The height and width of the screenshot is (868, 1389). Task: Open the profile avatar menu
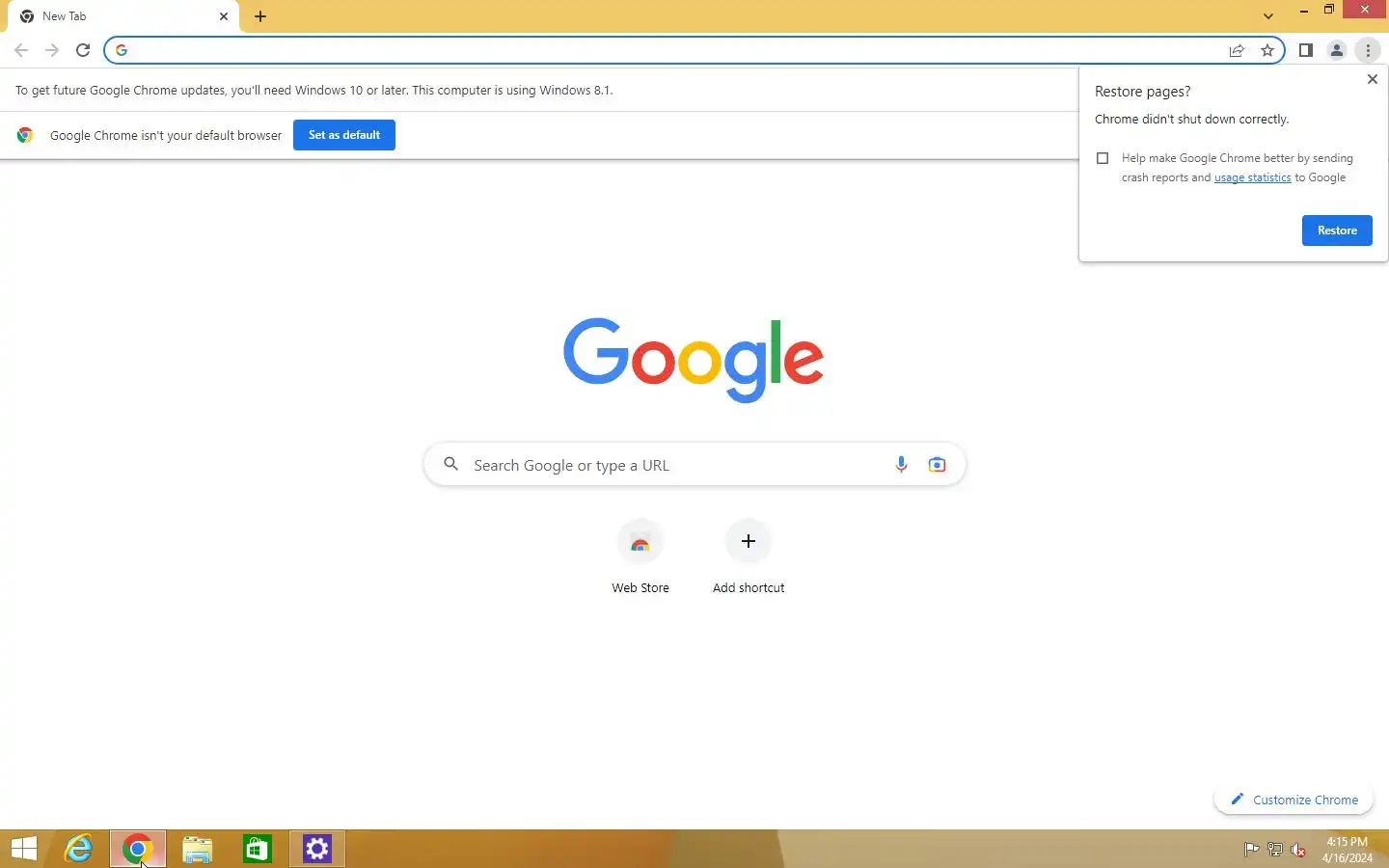(1337, 50)
